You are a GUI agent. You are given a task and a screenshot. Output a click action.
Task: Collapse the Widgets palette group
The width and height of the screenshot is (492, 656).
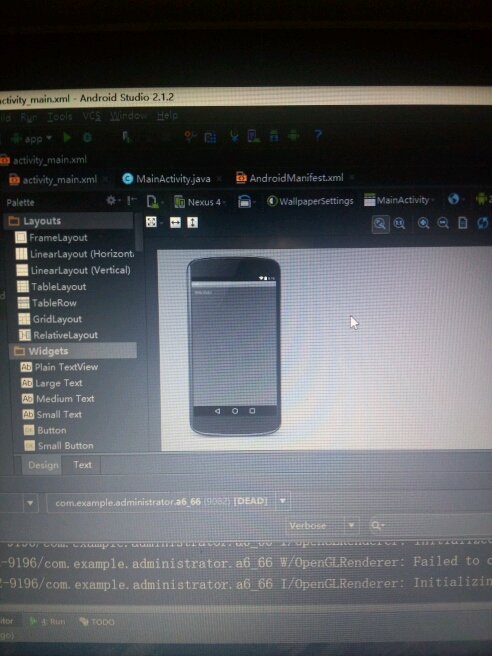tap(73, 351)
